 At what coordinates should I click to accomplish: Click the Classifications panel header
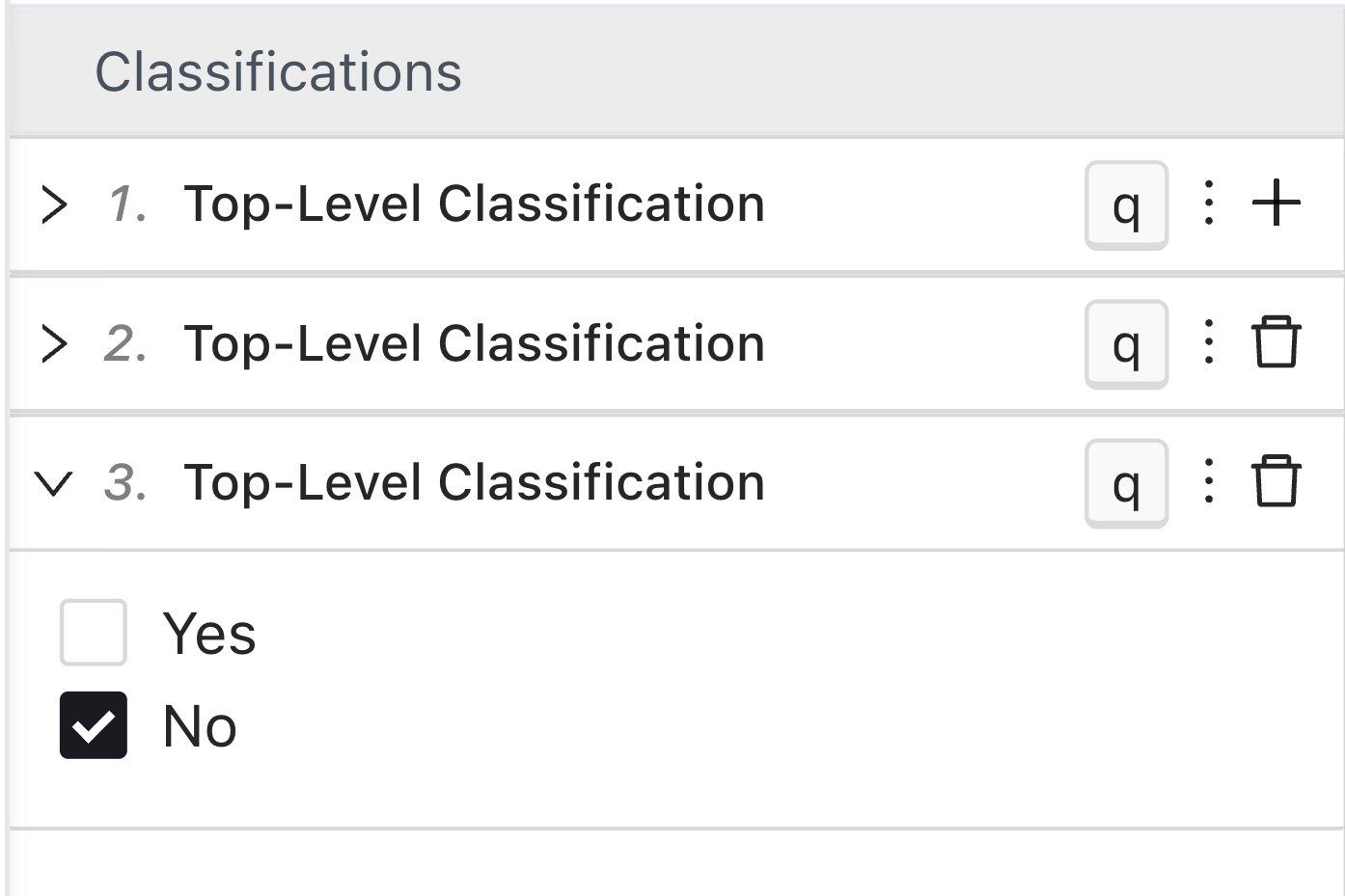278,72
